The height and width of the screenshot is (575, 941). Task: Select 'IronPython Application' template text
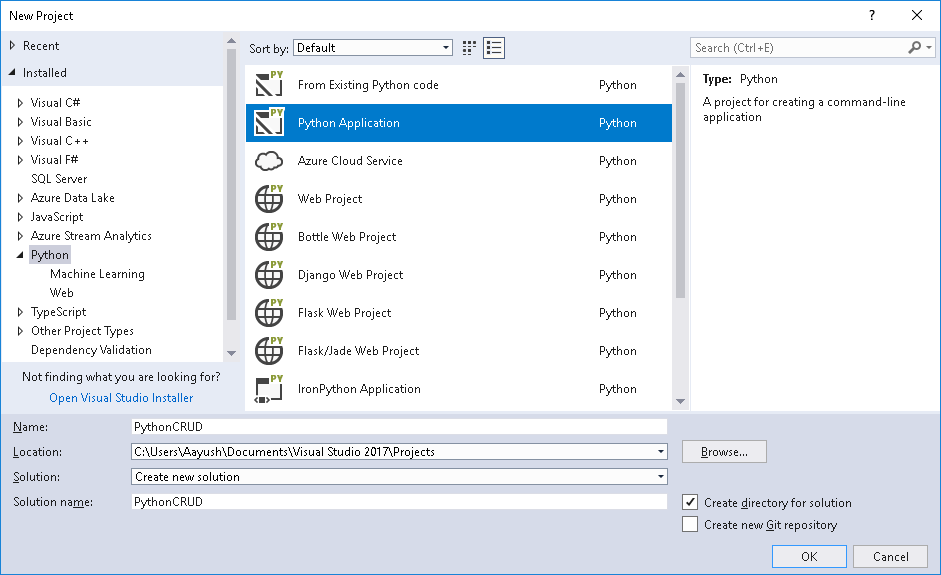point(359,389)
